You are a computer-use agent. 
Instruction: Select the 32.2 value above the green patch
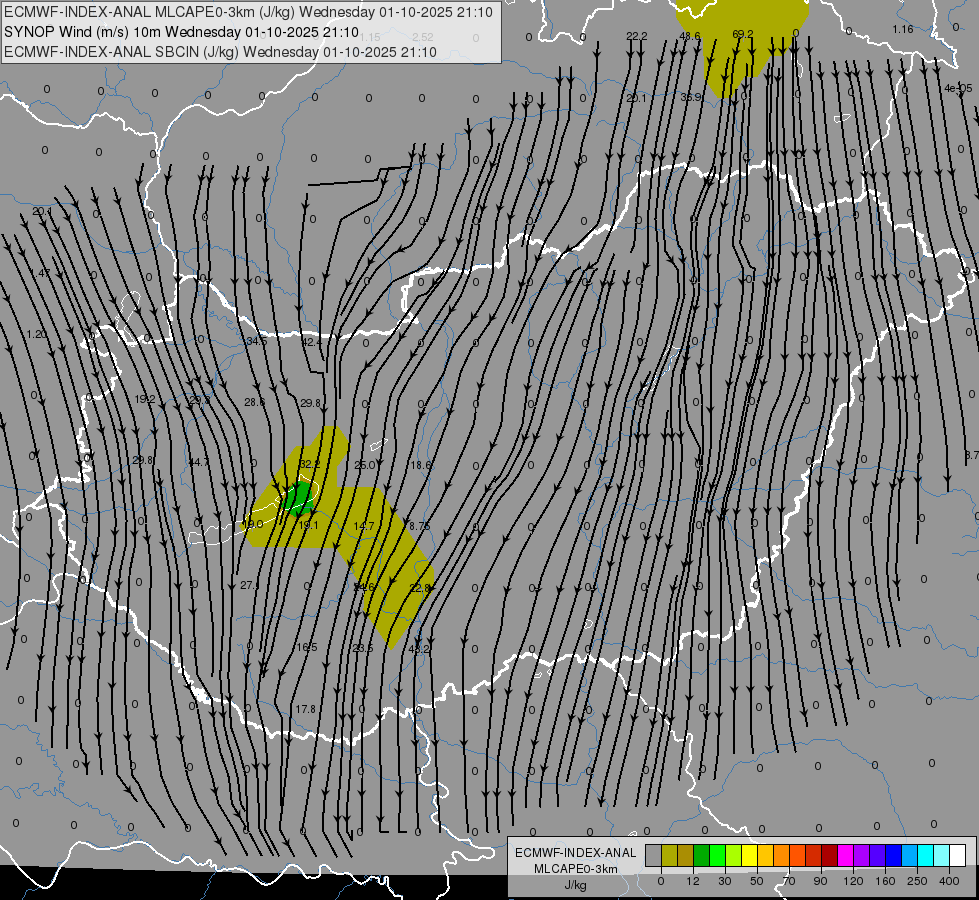pos(309,464)
